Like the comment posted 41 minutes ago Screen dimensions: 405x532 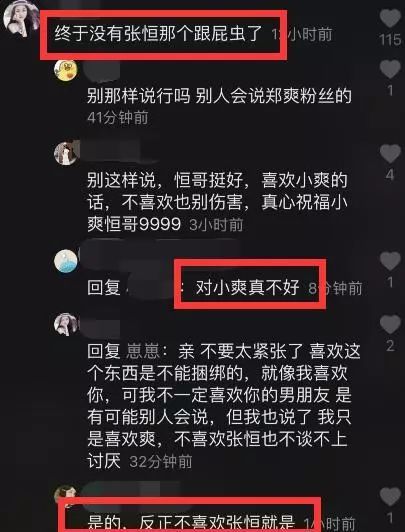click(390, 69)
